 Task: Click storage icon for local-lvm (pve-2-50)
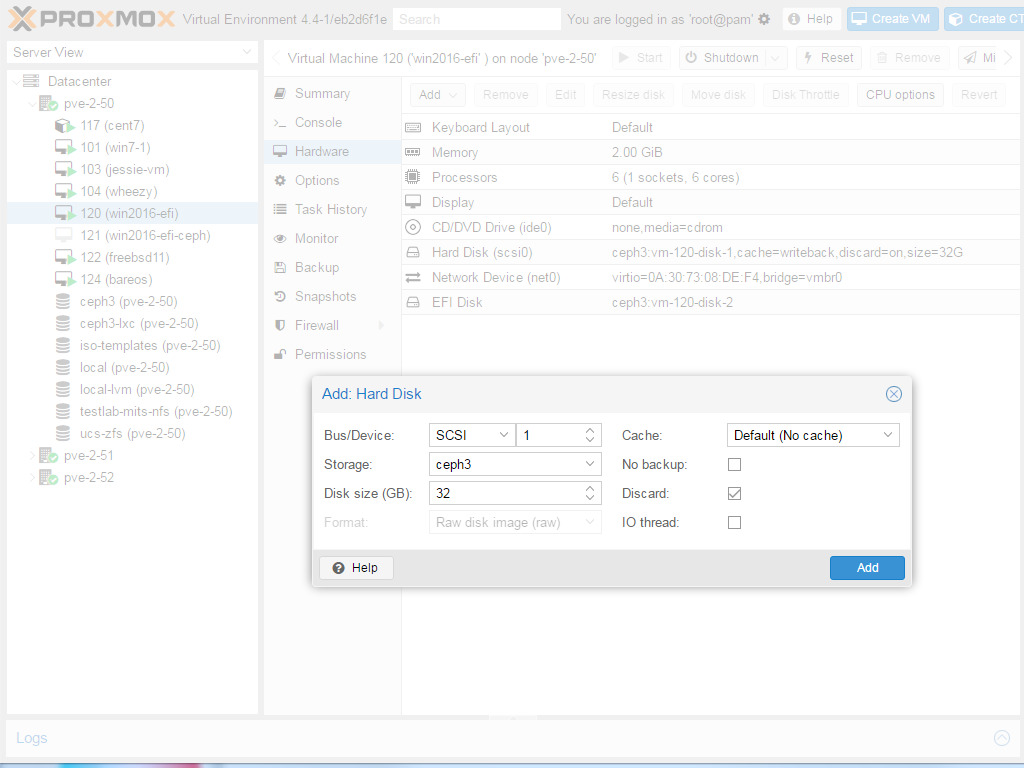point(63,389)
